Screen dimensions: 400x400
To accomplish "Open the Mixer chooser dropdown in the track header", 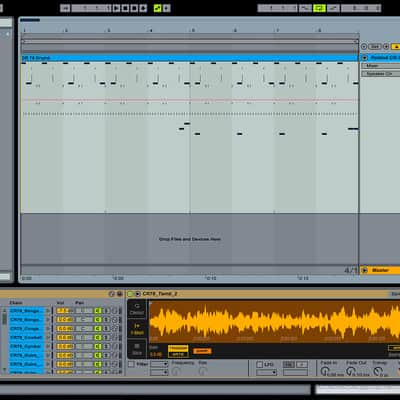I will coord(380,66).
